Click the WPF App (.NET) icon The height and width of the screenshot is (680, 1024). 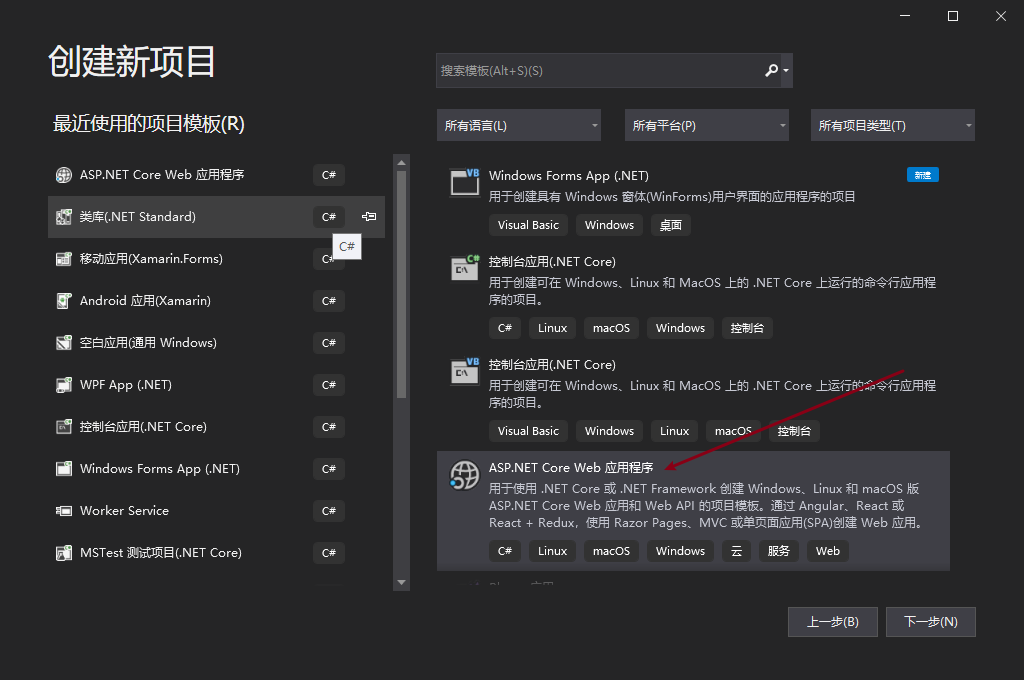tap(64, 385)
